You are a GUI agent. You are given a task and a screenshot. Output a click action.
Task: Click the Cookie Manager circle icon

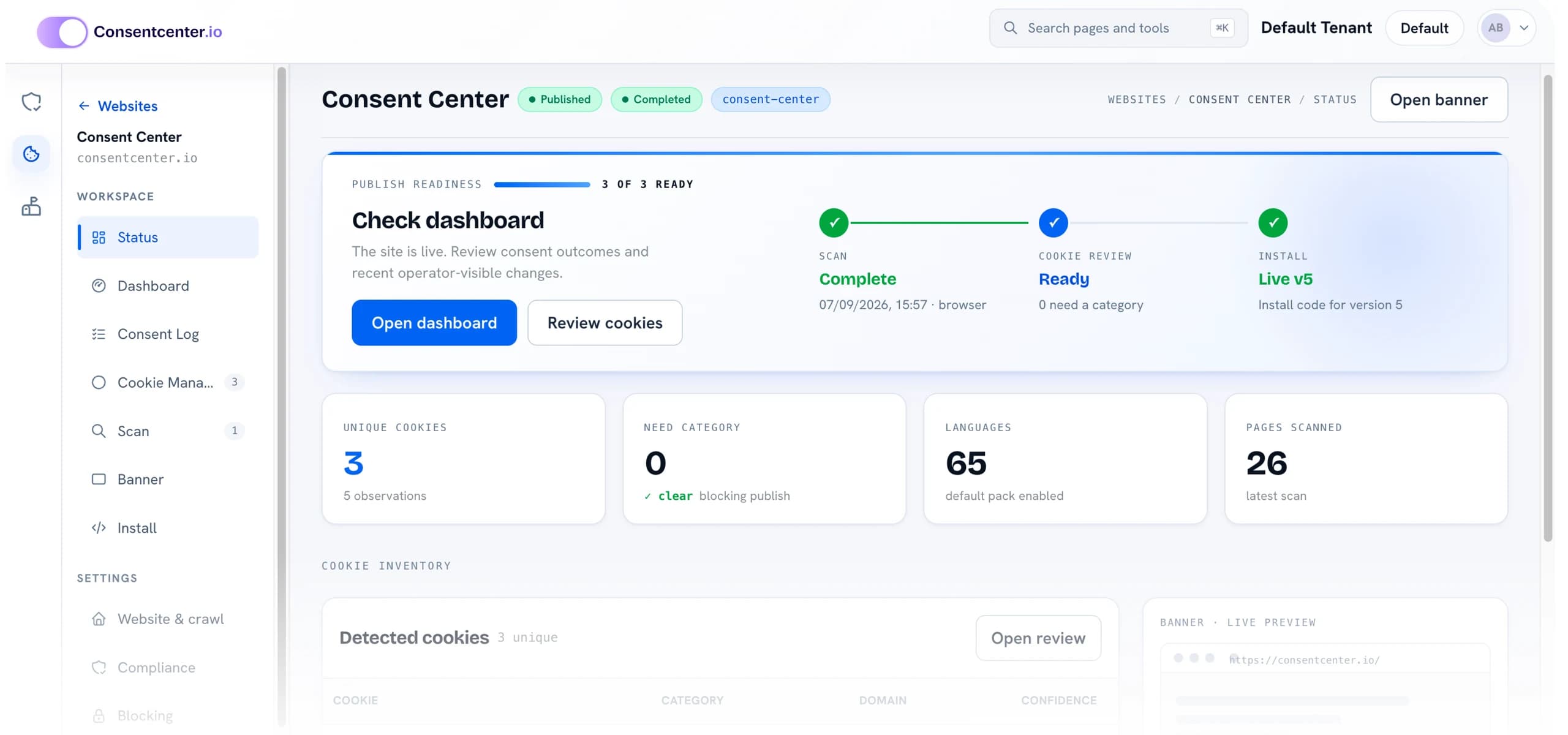(x=99, y=383)
